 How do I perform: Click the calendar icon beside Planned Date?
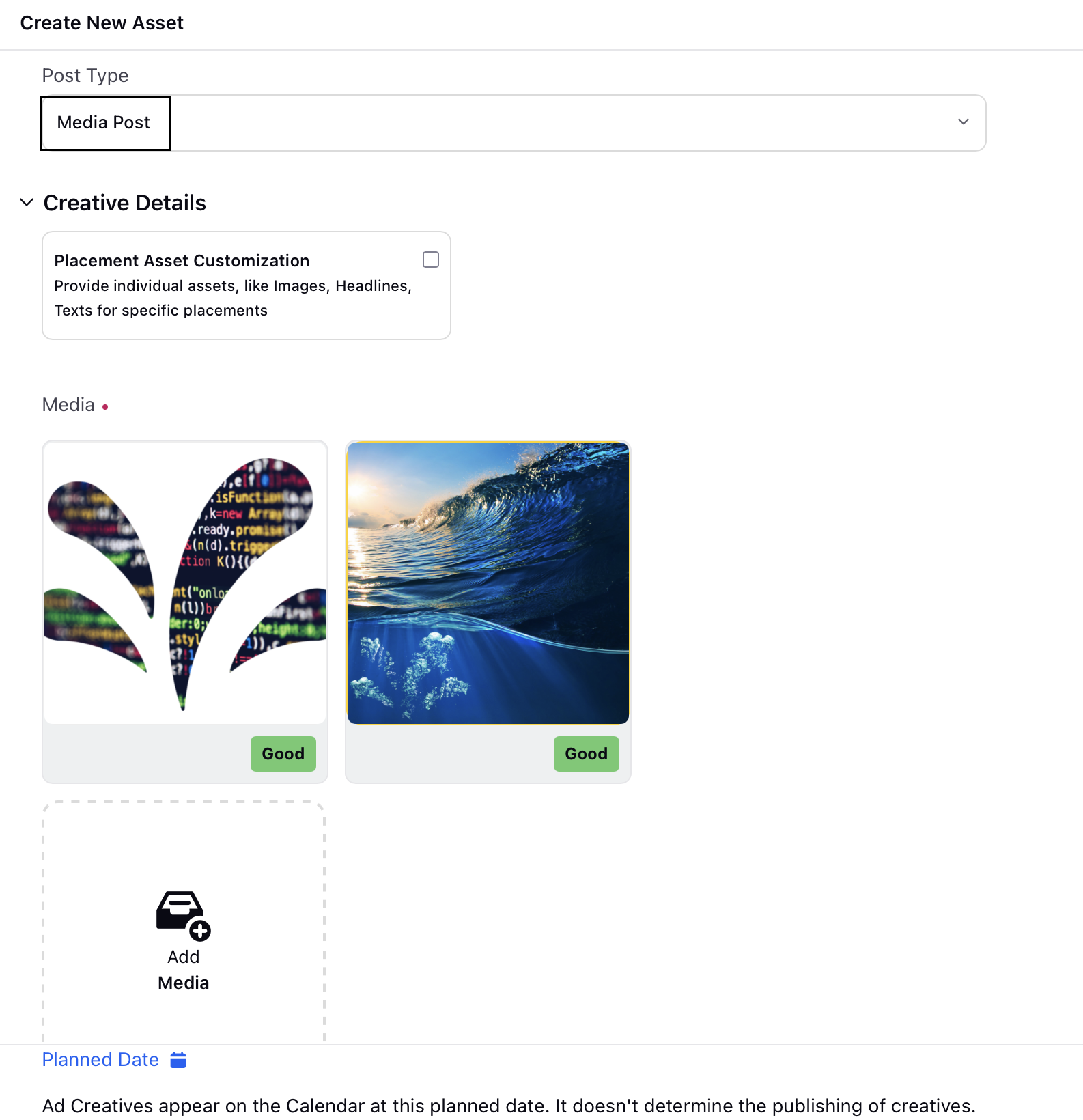(178, 1060)
